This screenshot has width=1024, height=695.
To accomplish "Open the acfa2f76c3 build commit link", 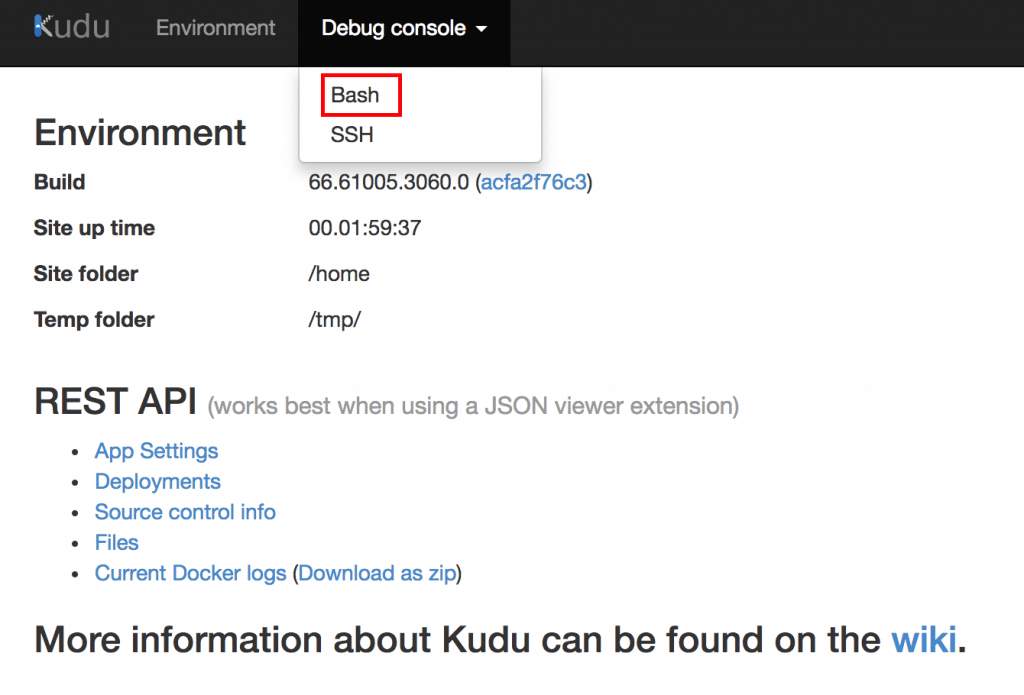I will click(534, 182).
